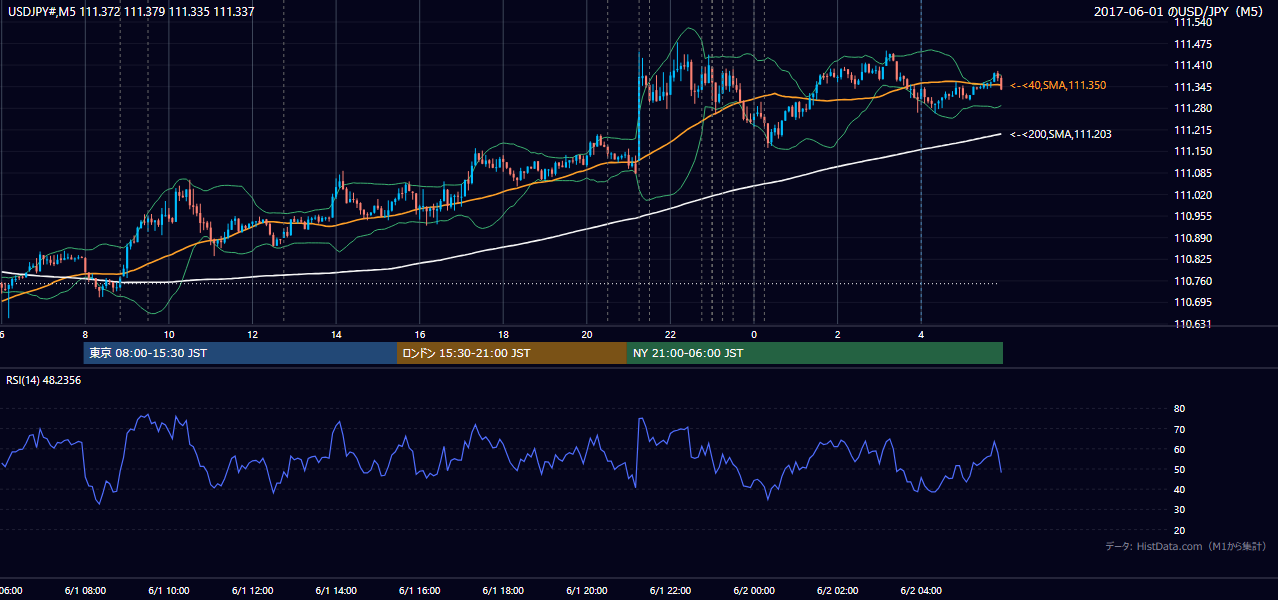Click the hour 20 label under the price chart
This screenshot has height=600, width=1278.
[587, 334]
